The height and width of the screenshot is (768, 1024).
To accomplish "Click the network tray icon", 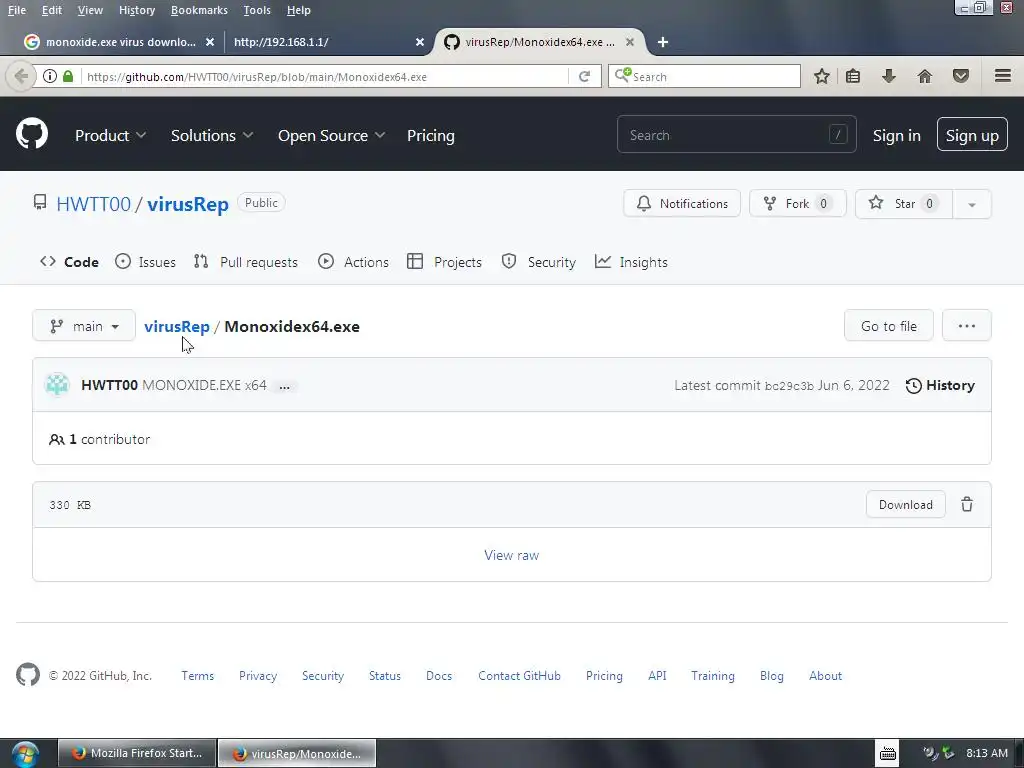I will [x=948, y=754].
